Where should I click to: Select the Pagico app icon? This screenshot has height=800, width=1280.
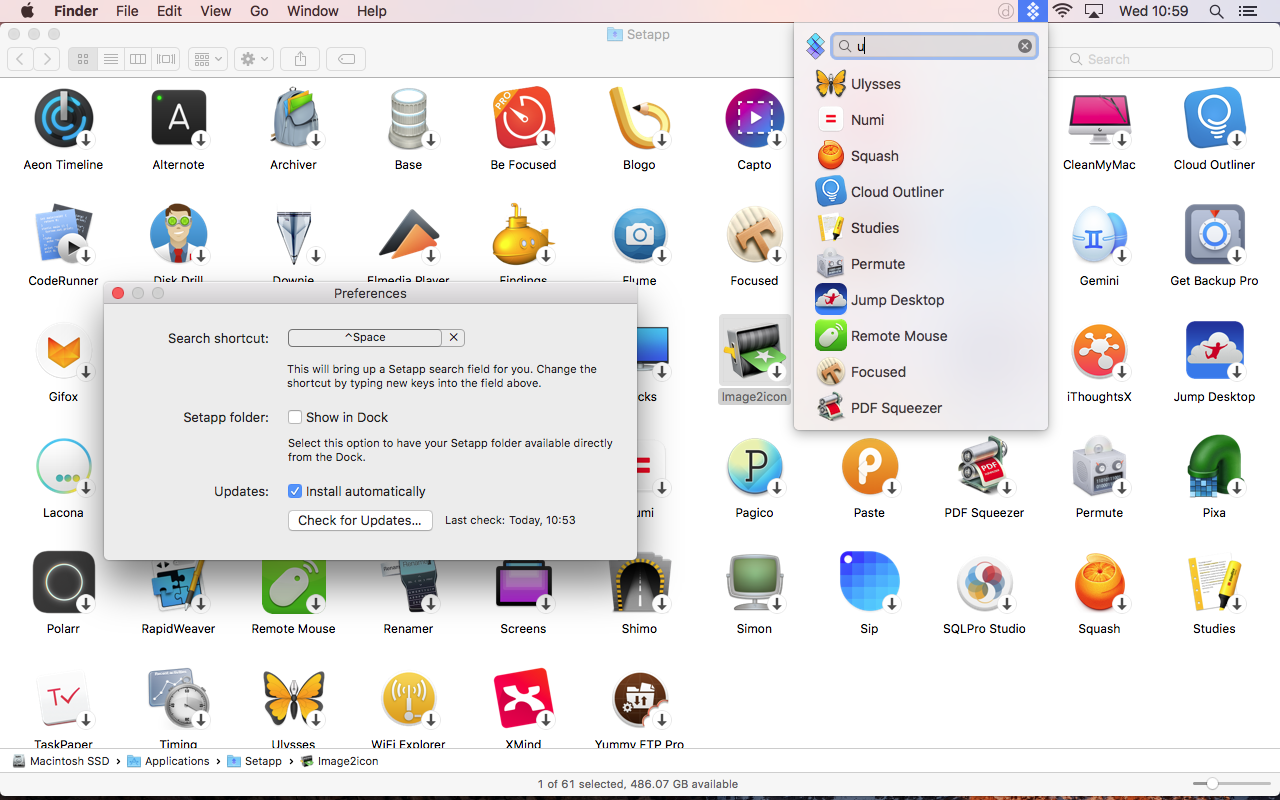pyautogui.click(x=754, y=466)
